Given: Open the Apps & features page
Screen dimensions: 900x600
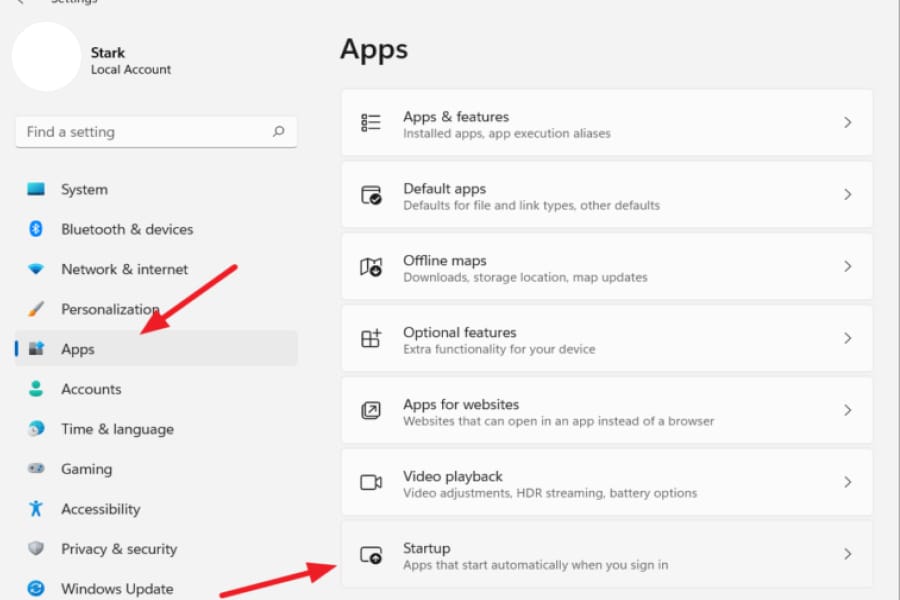Looking at the screenshot, I should pos(607,122).
